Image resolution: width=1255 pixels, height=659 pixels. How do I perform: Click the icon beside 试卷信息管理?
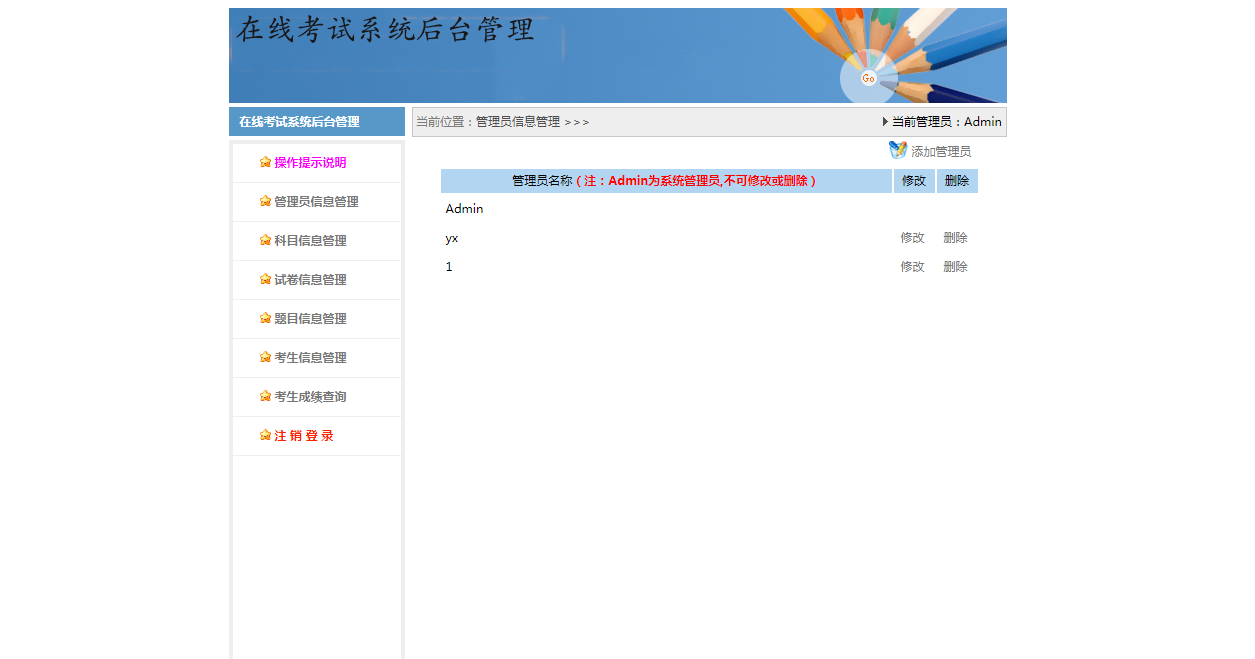pyautogui.click(x=265, y=279)
